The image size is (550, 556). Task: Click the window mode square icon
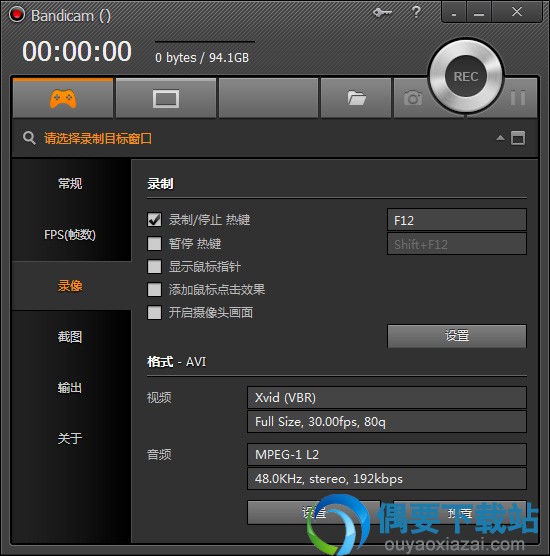518,138
